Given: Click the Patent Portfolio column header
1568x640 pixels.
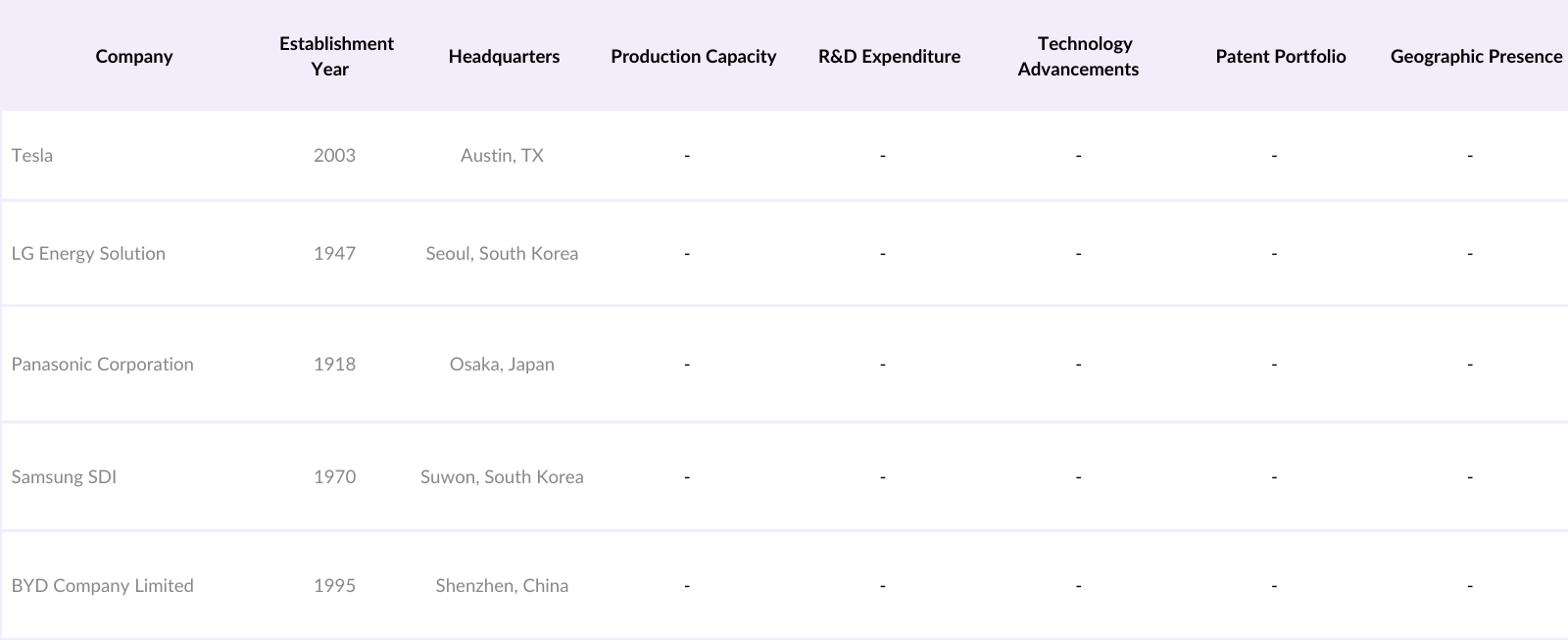Looking at the screenshot, I should tap(1280, 57).
